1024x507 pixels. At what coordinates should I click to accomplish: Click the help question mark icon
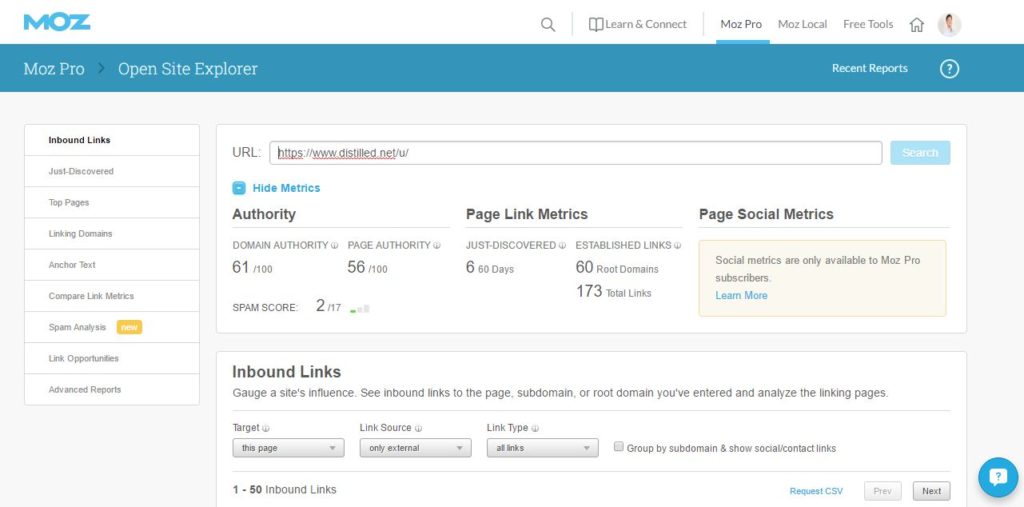coord(949,69)
